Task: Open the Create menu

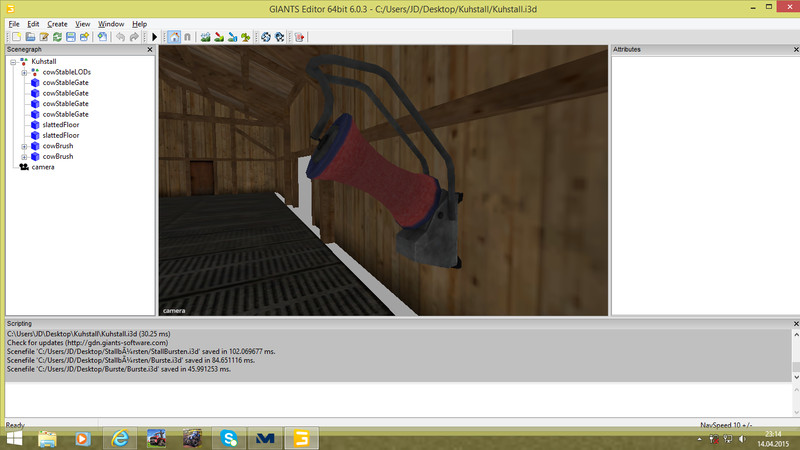Action: pyautogui.click(x=57, y=23)
